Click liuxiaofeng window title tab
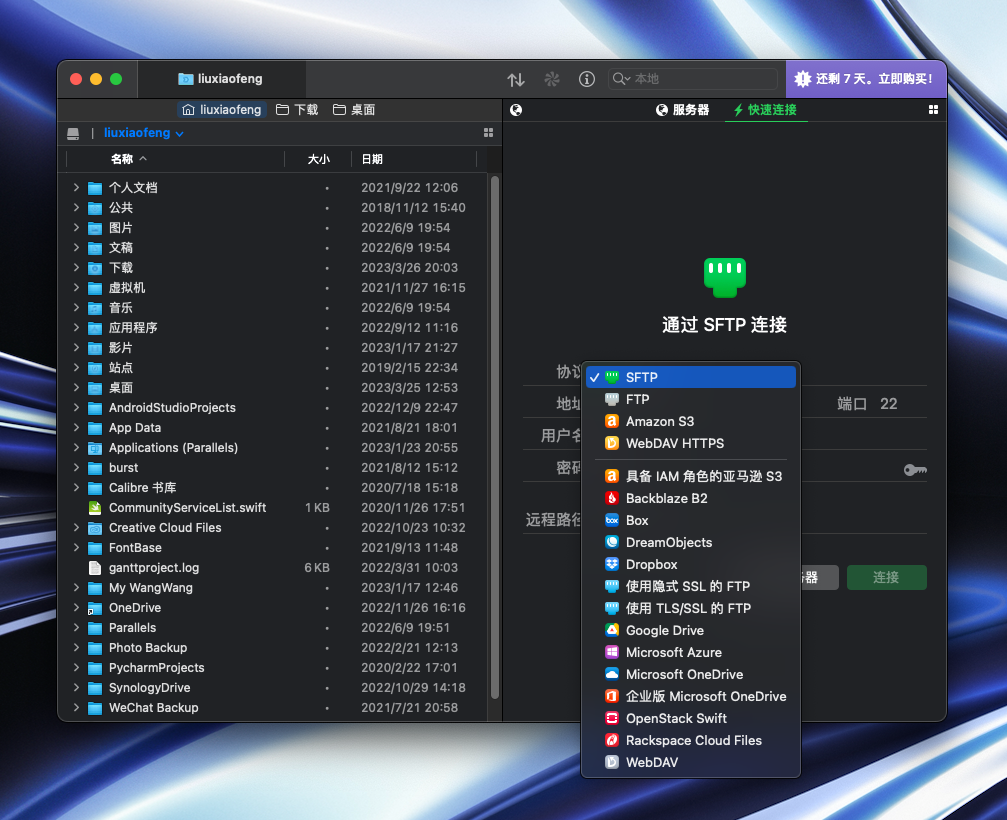Image resolution: width=1007 pixels, height=820 pixels. pyautogui.click(x=221, y=79)
